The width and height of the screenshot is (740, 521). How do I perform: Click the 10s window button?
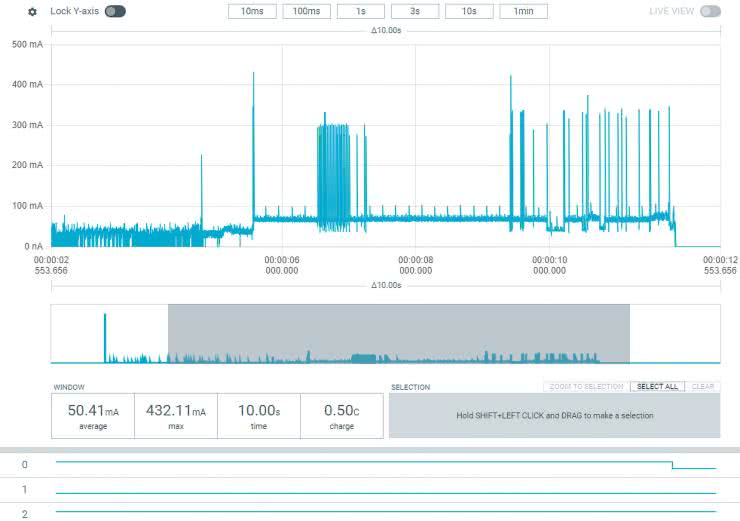coord(470,12)
